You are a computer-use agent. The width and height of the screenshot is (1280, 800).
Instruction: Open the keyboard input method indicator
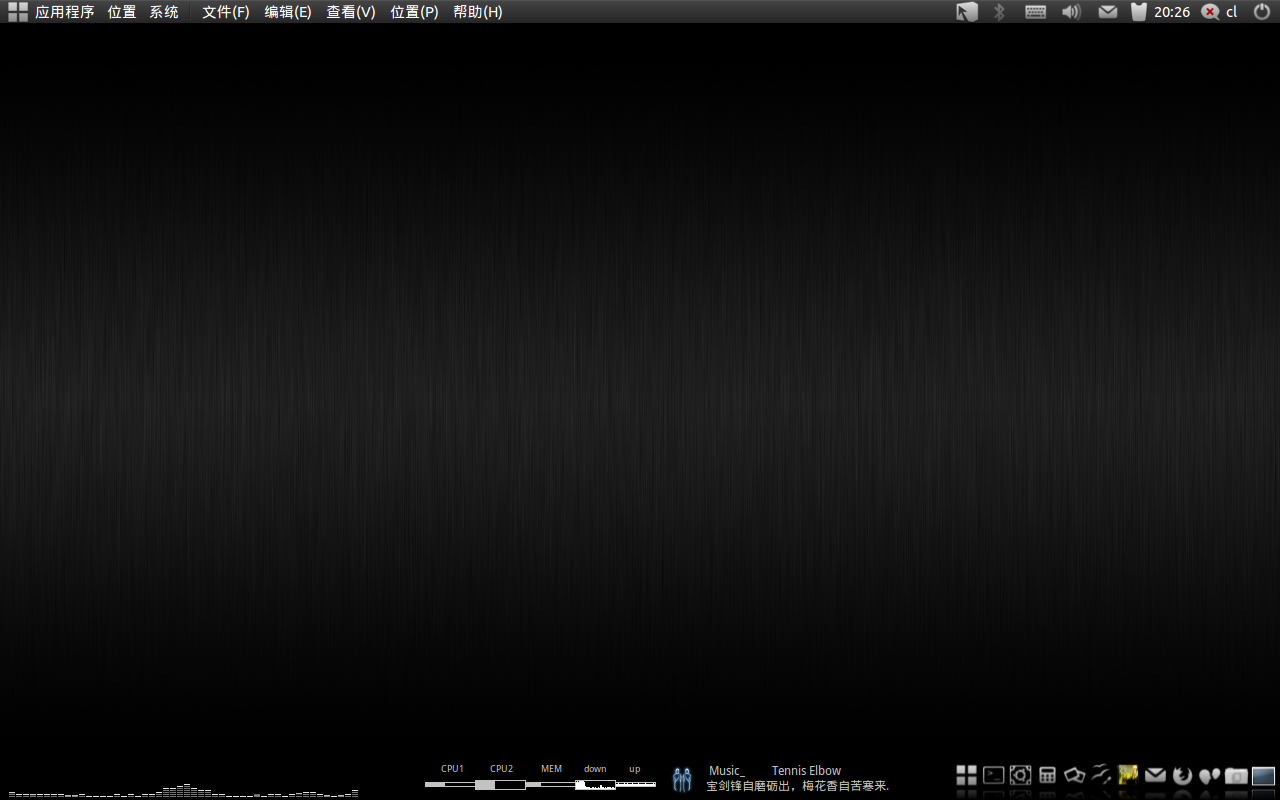point(1035,12)
